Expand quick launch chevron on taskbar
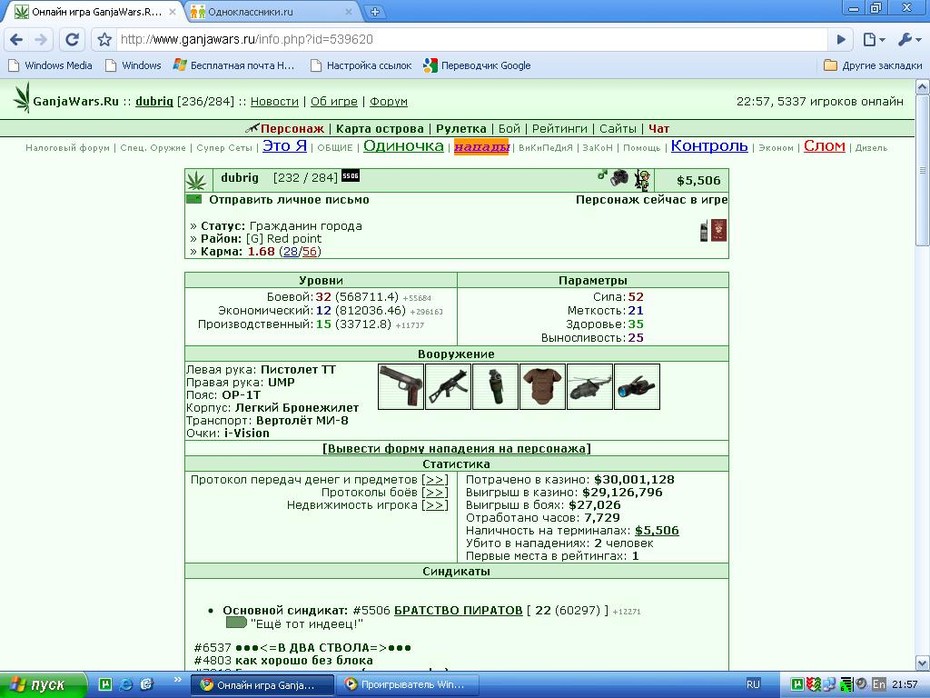The image size is (930, 698). tap(177, 680)
